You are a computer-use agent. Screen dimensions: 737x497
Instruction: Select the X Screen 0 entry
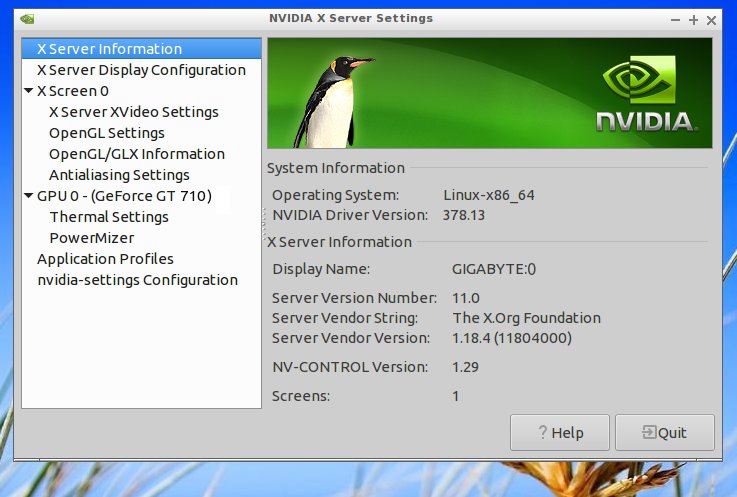point(73,91)
